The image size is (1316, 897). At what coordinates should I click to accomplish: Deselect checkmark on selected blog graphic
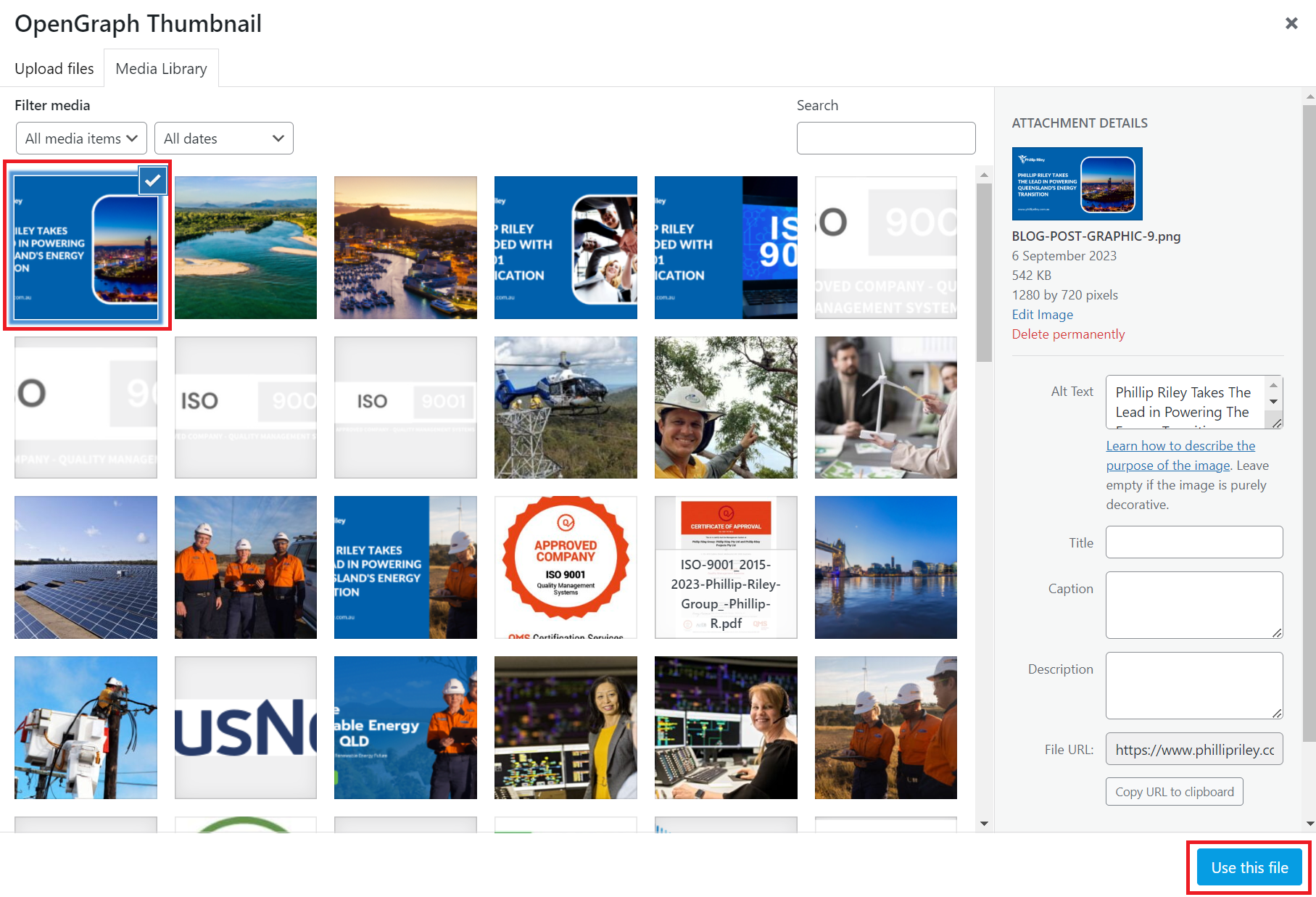coord(153,181)
